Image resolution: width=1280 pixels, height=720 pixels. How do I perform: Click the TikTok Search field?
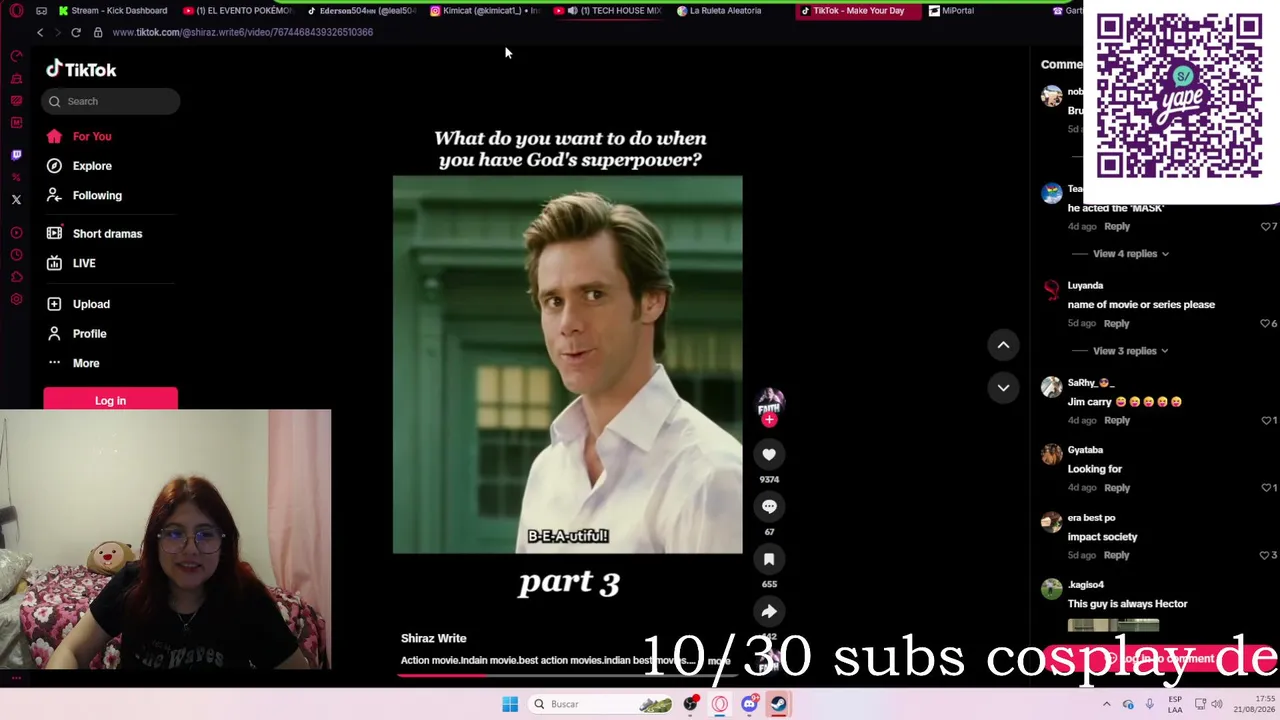tap(111, 101)
